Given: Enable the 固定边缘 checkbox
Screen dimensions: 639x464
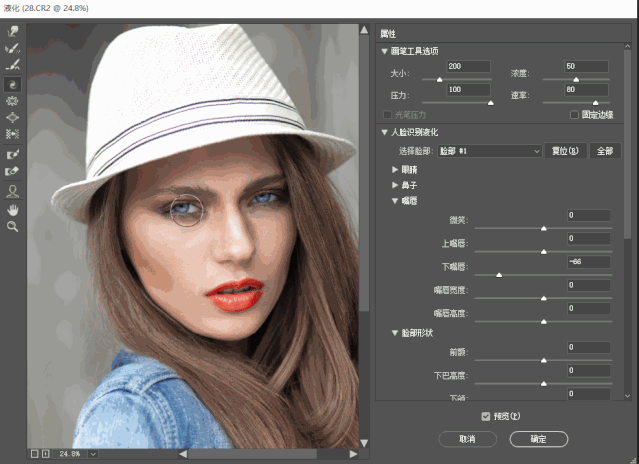Looking at the screenshot, I should tap(574, 115).
